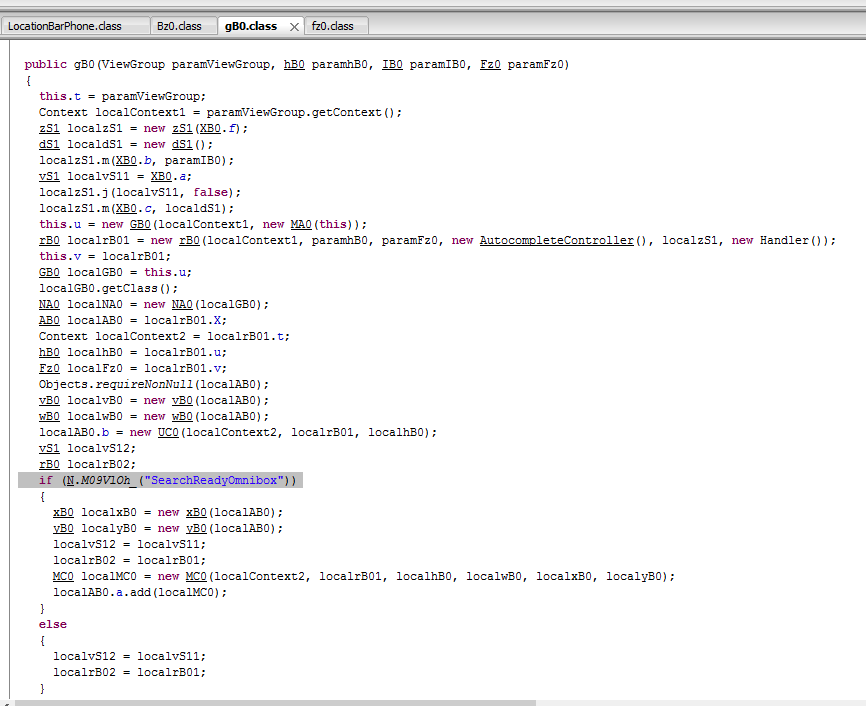Open the dS1 constructor link after new
866x706 pixels.
(x=182, y=144)
